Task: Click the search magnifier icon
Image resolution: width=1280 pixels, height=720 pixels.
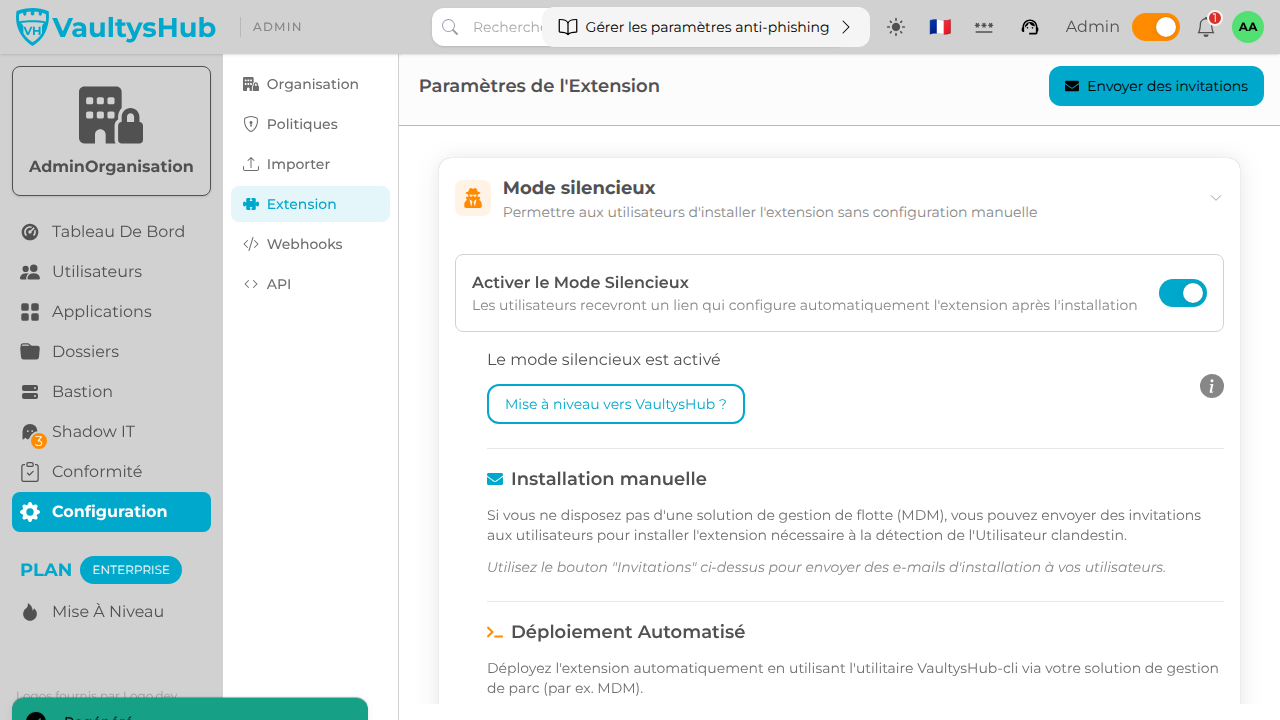Action: click(x=450, y=27)
